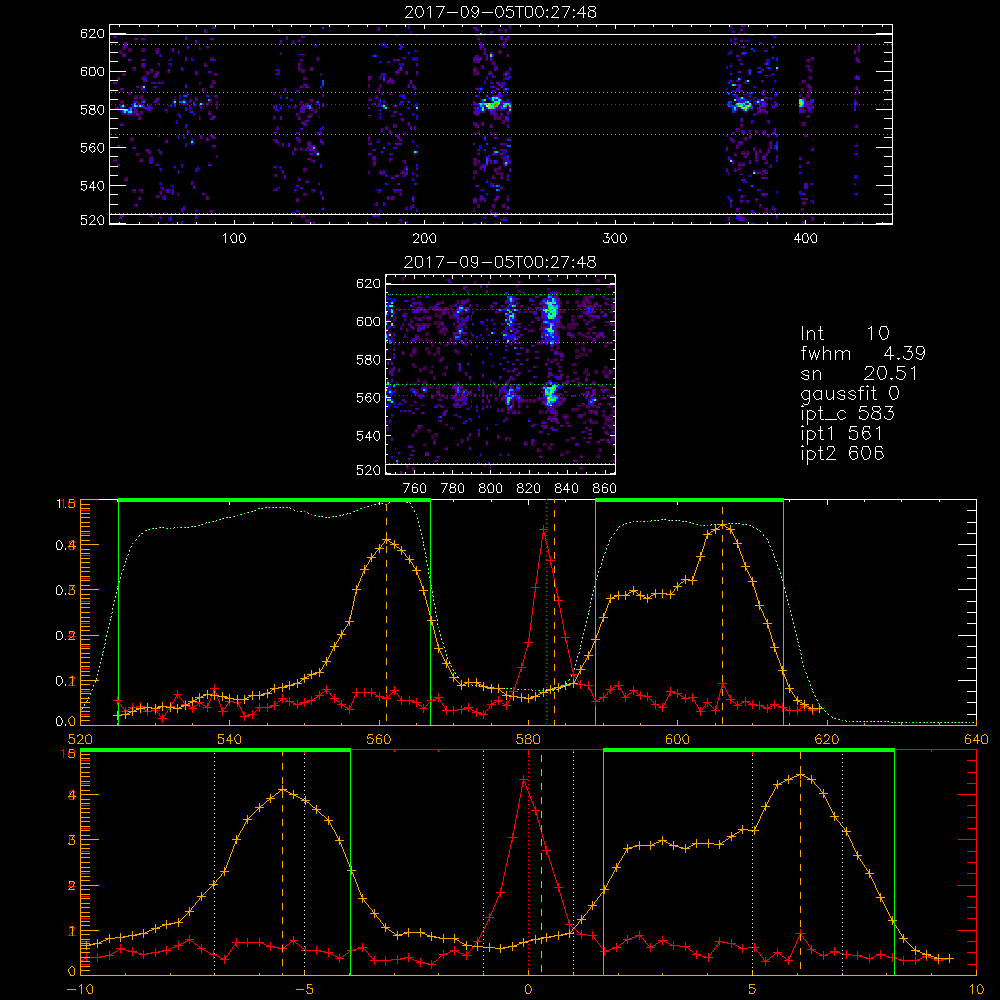This screenshot has width=1000, height=1000.
Task: Click the 620 label on top spectrogram y-axis
Action: pos(92,34)
